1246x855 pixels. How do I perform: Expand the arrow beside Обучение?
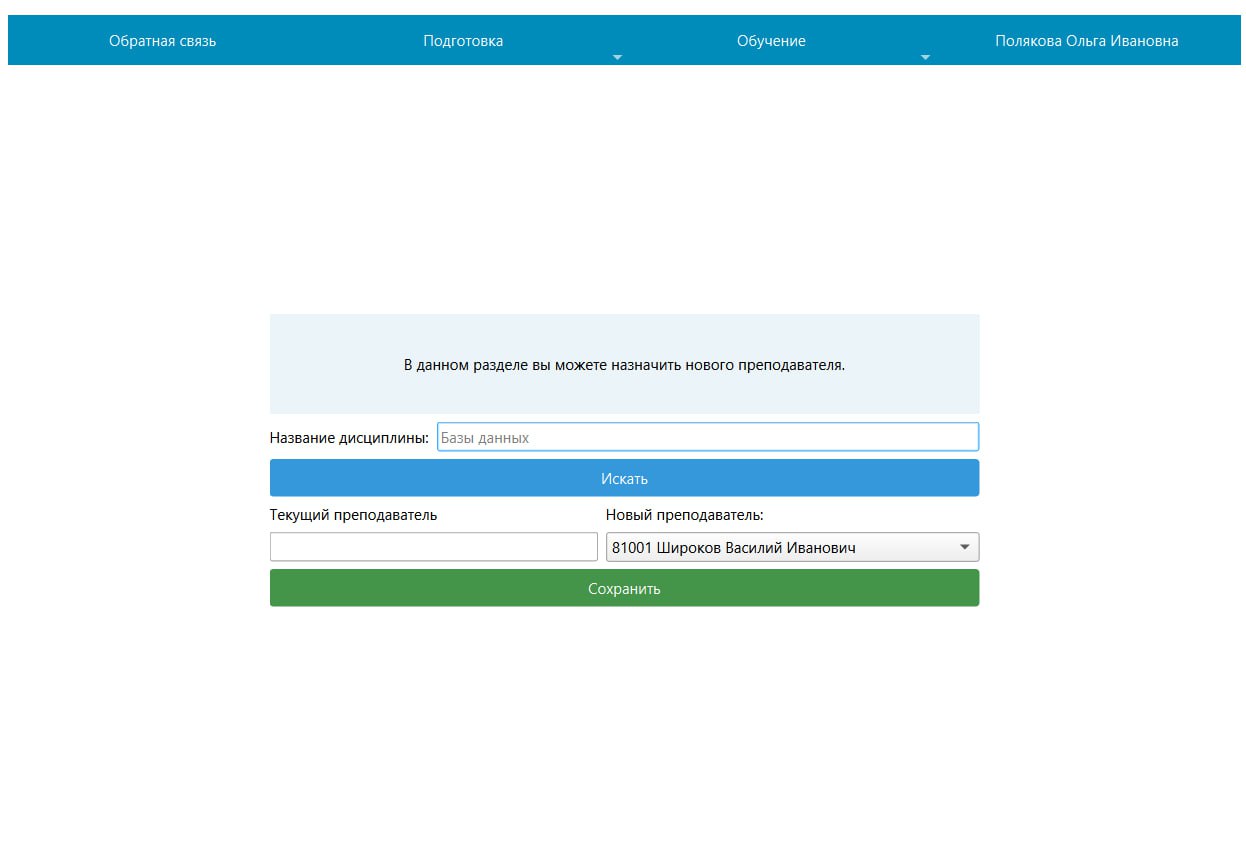pos(925,57)
